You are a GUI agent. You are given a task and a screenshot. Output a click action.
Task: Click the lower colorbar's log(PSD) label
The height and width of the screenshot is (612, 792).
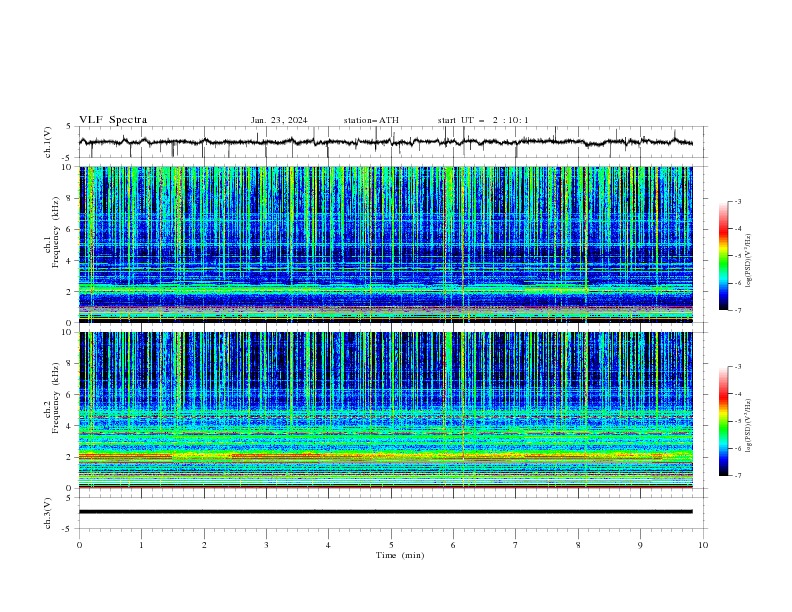pyautogui.click(x=749, y=425)
